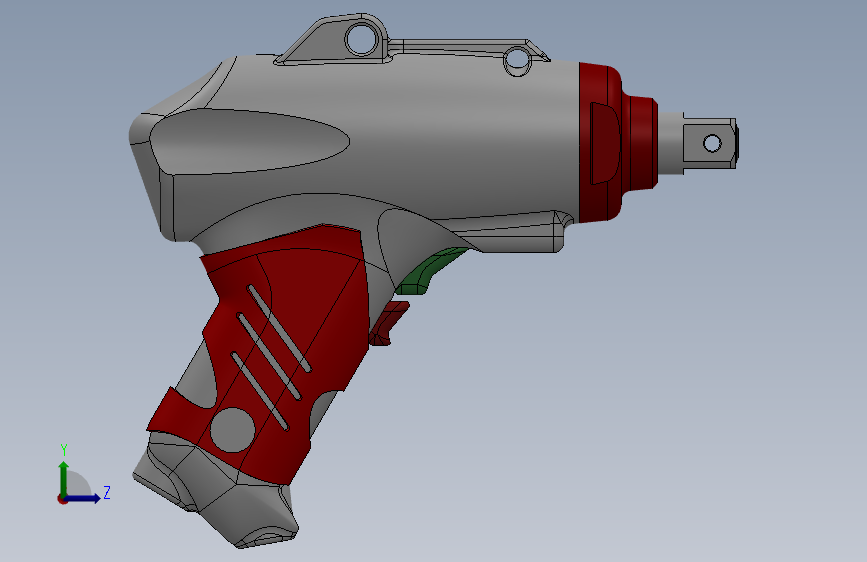Click the red origin ball of the triad
This screenshot has height=562, width=867.
click(x=62, y=499)
